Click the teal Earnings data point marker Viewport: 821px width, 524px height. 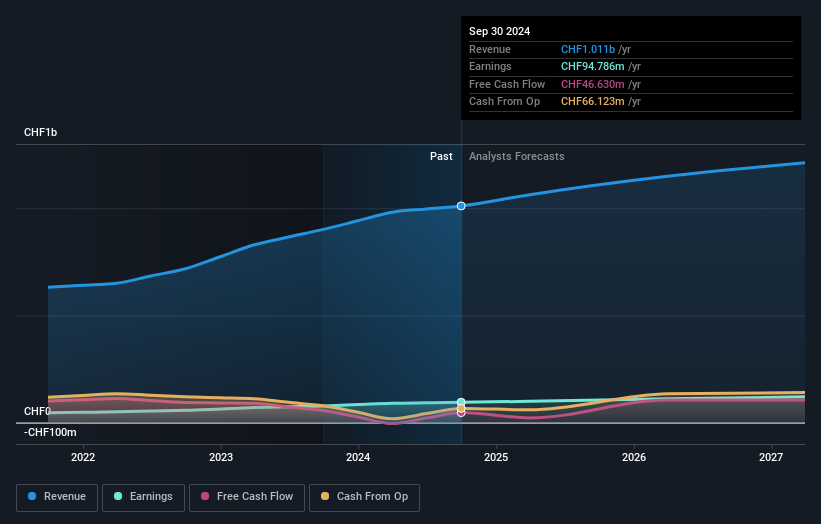tap(461, 403)
